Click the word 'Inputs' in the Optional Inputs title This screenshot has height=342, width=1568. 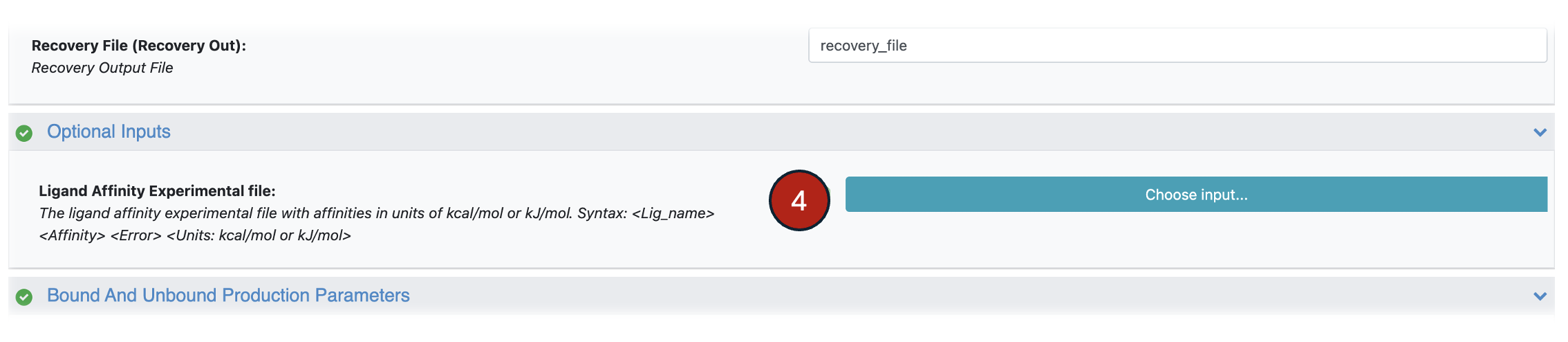pos(145,132)
